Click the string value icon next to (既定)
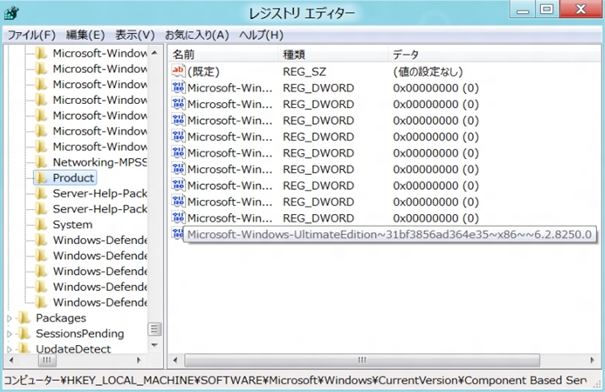 [x=178, y=71]
